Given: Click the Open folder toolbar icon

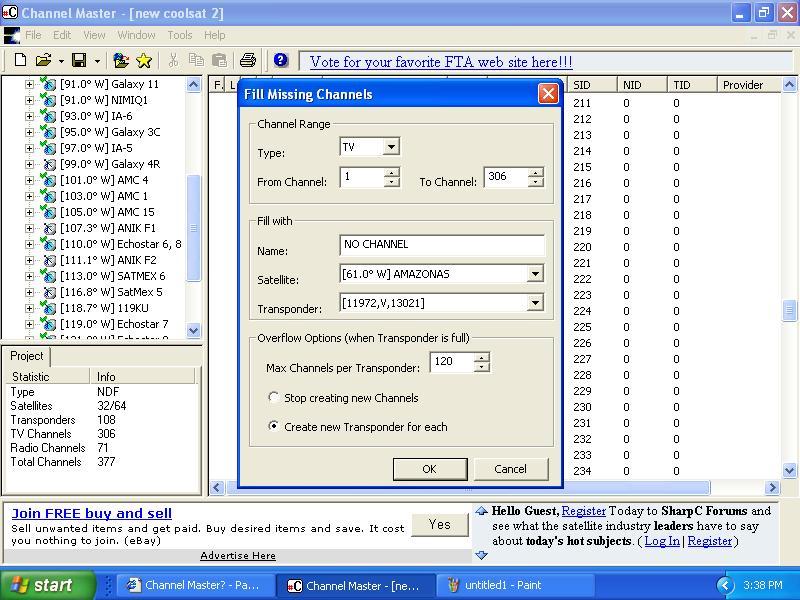Looking at the screenshot, I should [44, 60].
